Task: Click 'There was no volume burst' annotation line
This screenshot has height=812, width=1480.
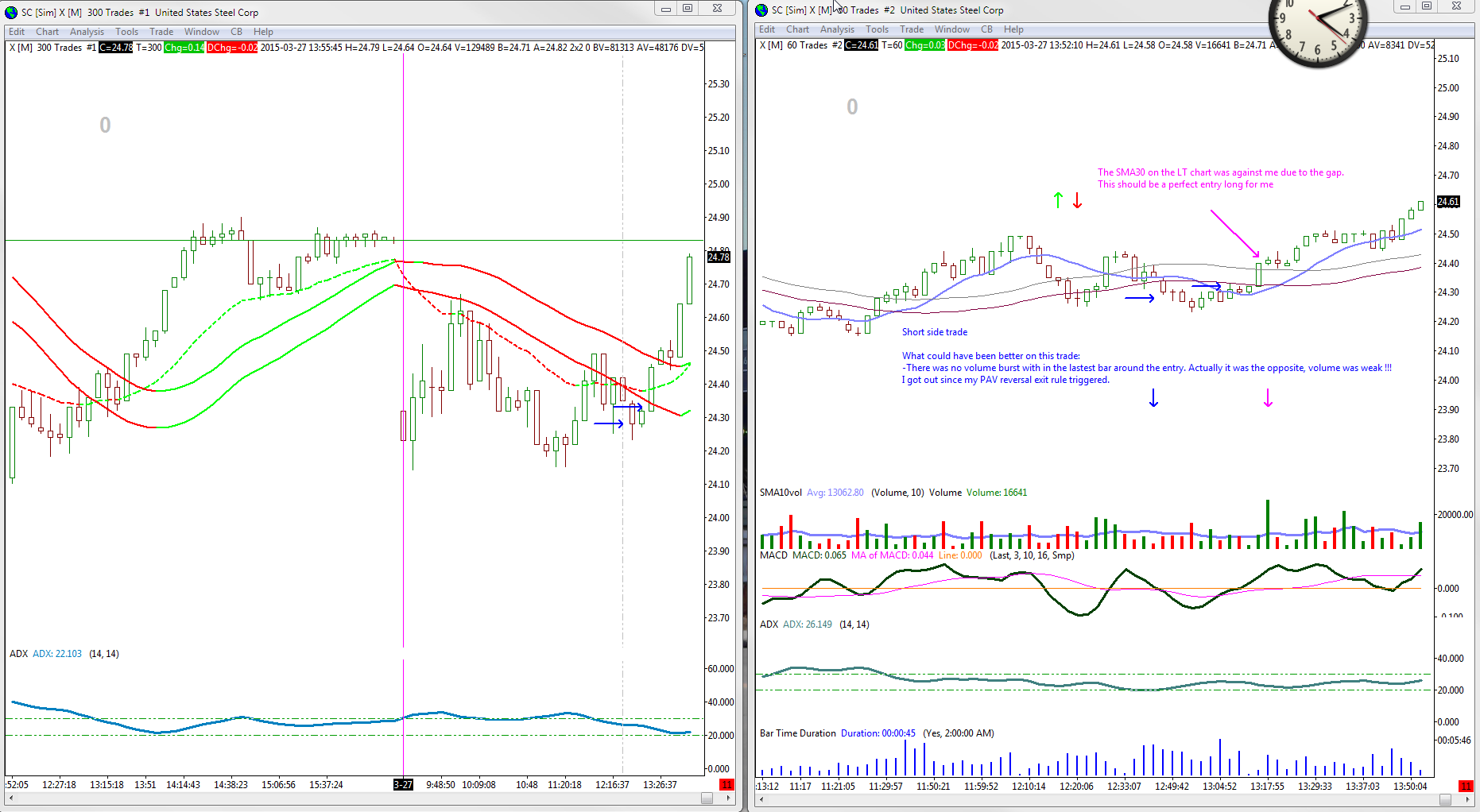Action: coord(1146,368)
